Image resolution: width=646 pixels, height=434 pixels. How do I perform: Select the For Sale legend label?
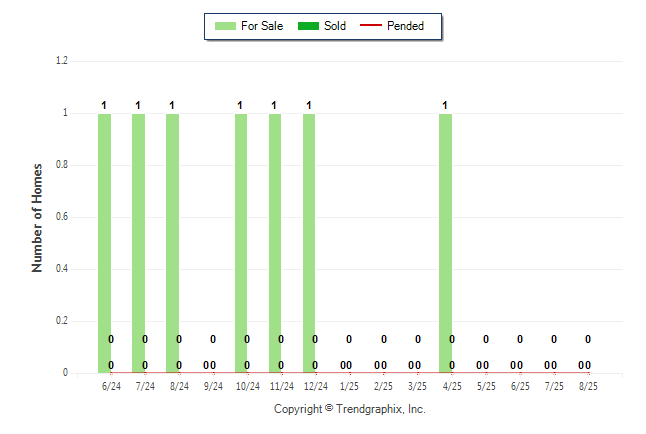[262, 26]
